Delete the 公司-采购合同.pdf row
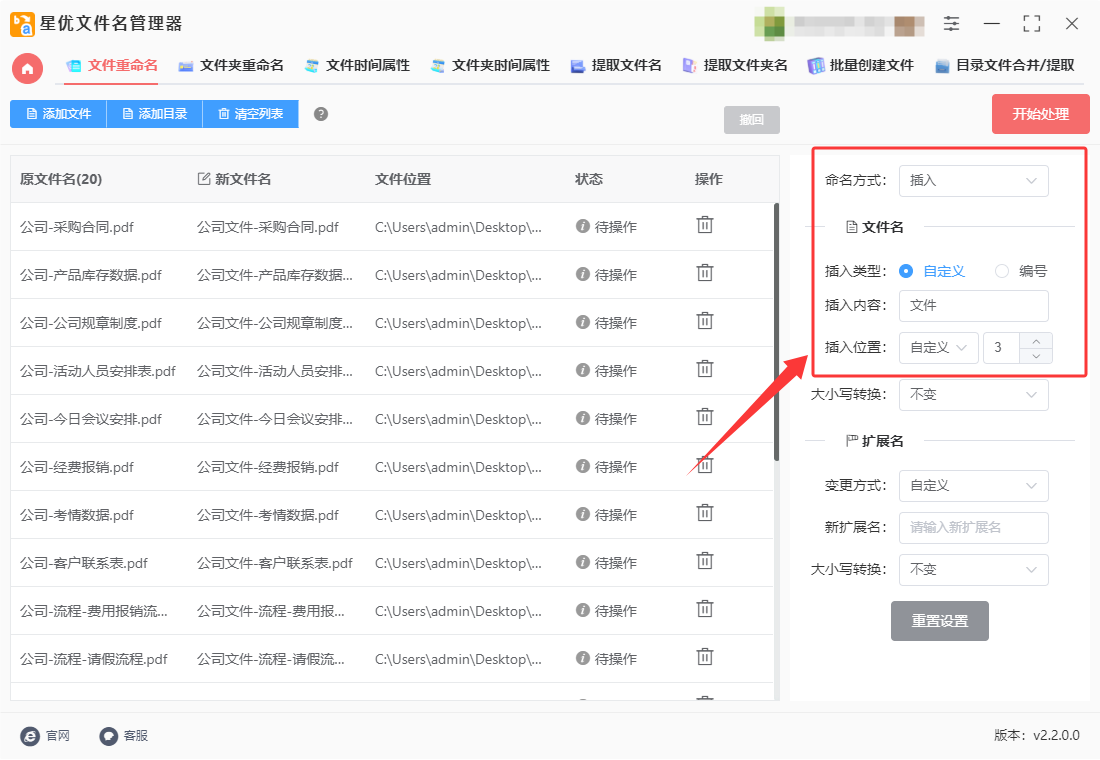The image size is (1100, 760). (x=704, y=225)
